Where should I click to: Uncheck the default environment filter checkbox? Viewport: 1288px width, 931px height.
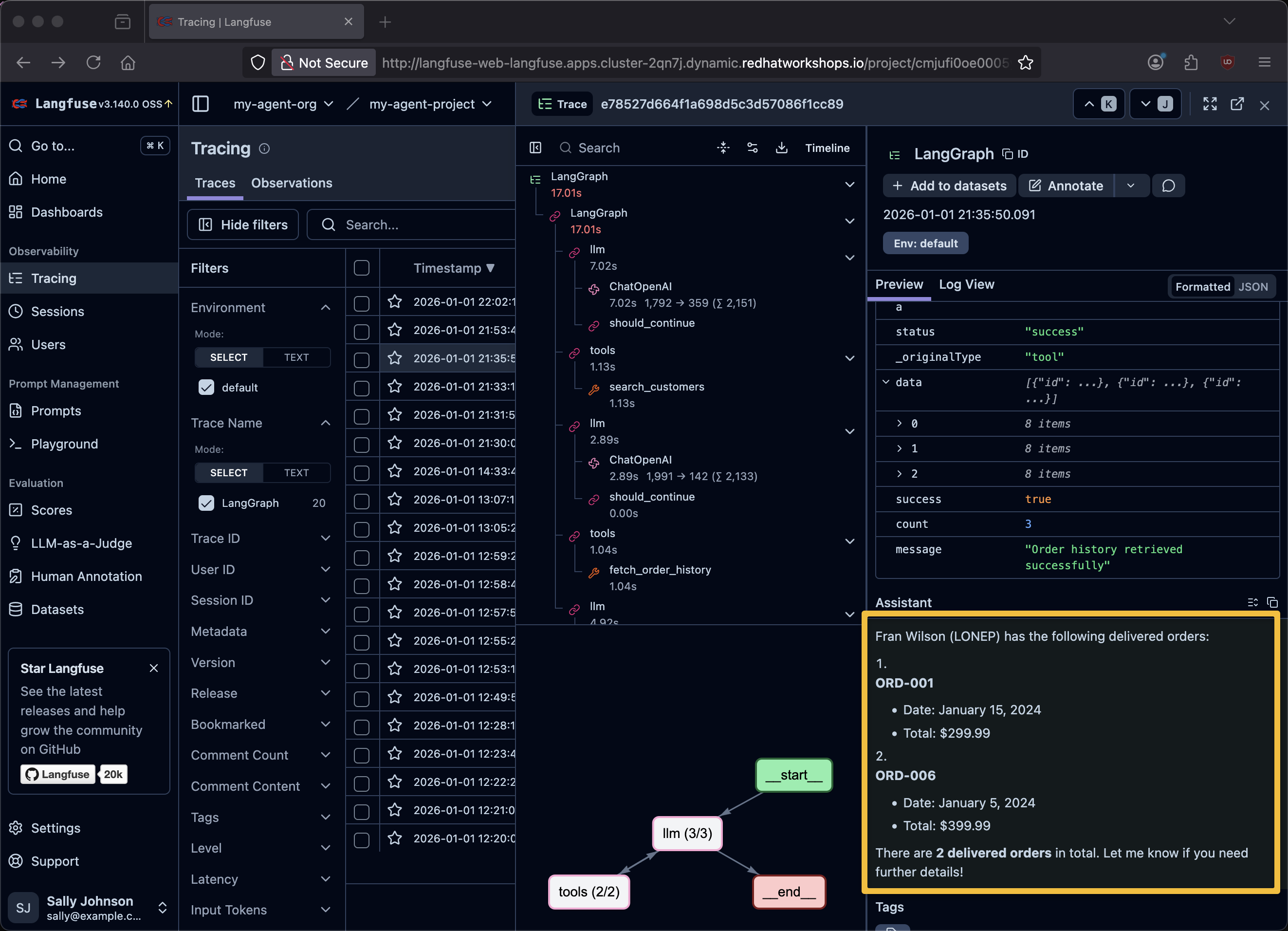(x=206, y=388)
